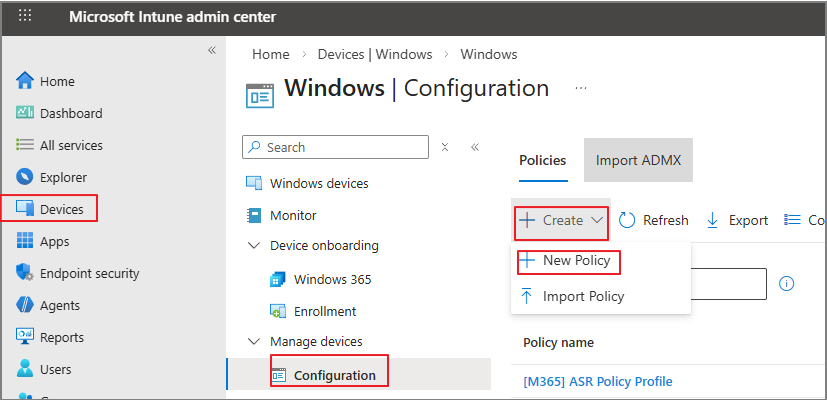The image size is (827, 400).
Task: Open the Create dropdown menu
Action: 562,220
